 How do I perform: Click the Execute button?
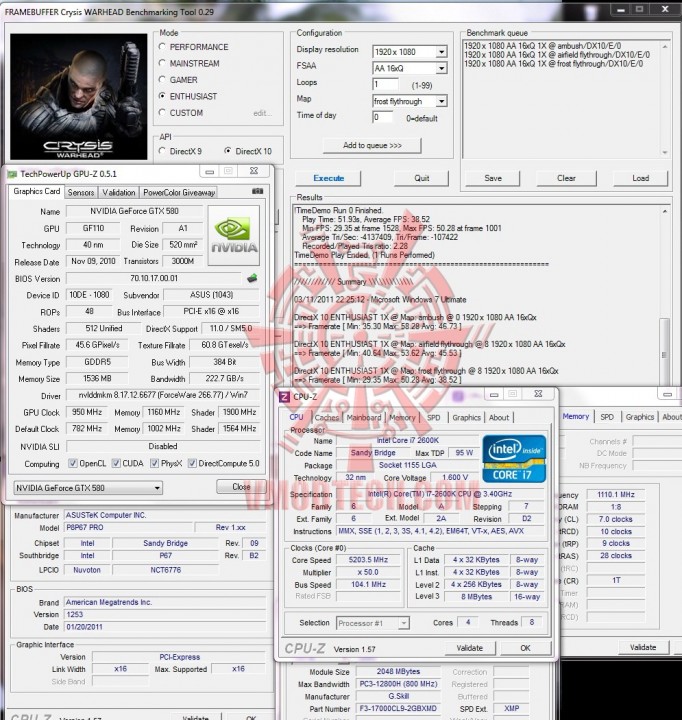click(x=328, y=178)
